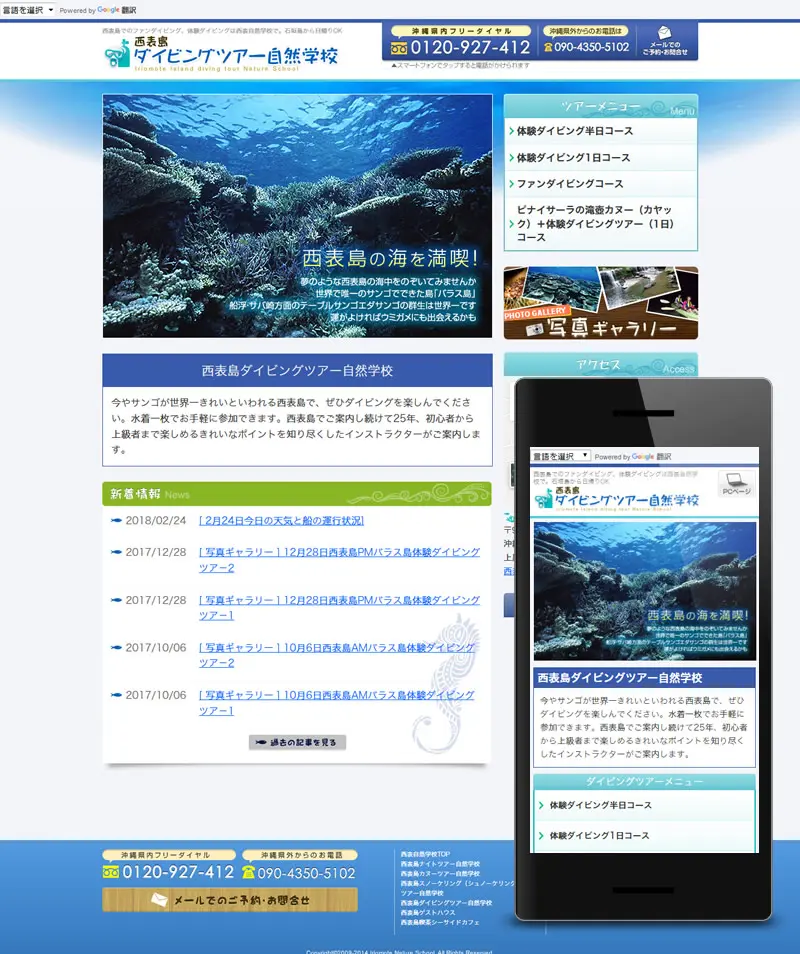
Task: Open the language dropdown inside the phone preview
Action: tap(561, 456)
